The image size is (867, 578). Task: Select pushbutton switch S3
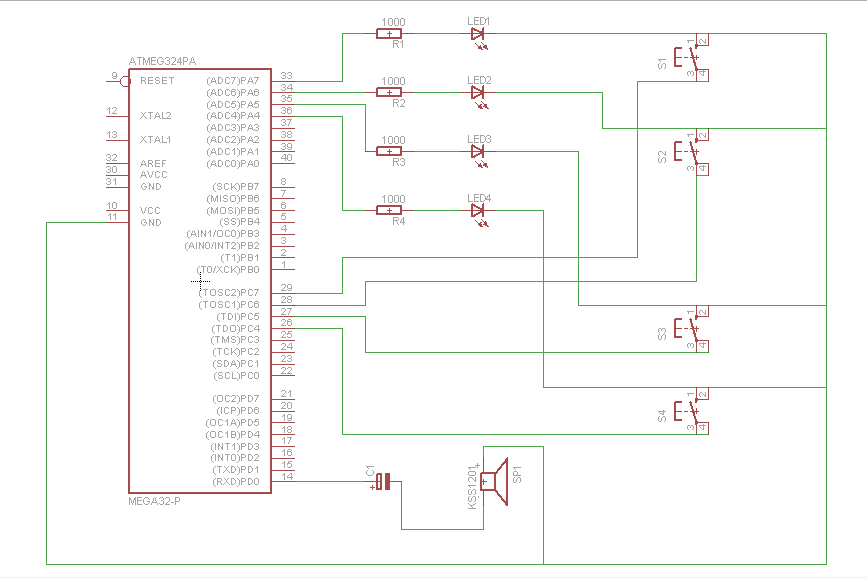pyautogui.click(x=691, y=329)
